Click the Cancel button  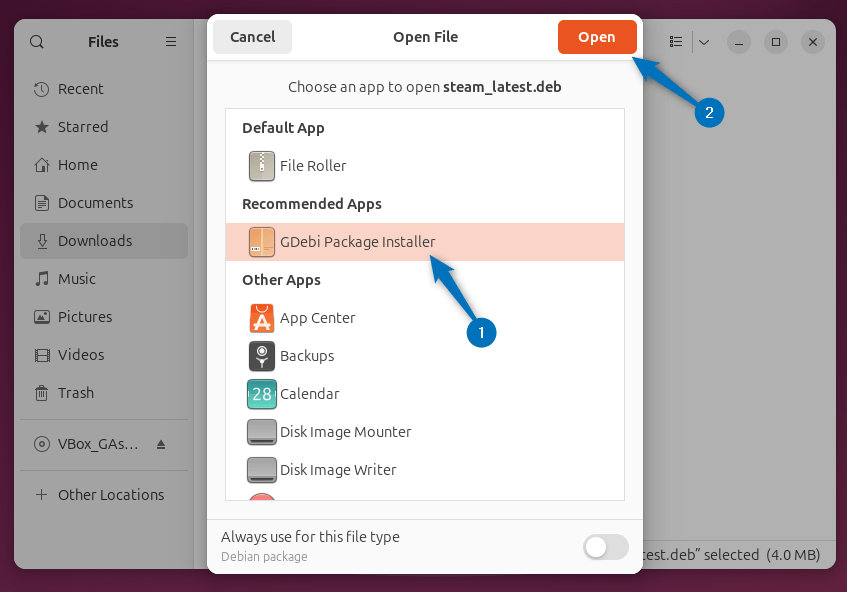[x=252, y=36]
